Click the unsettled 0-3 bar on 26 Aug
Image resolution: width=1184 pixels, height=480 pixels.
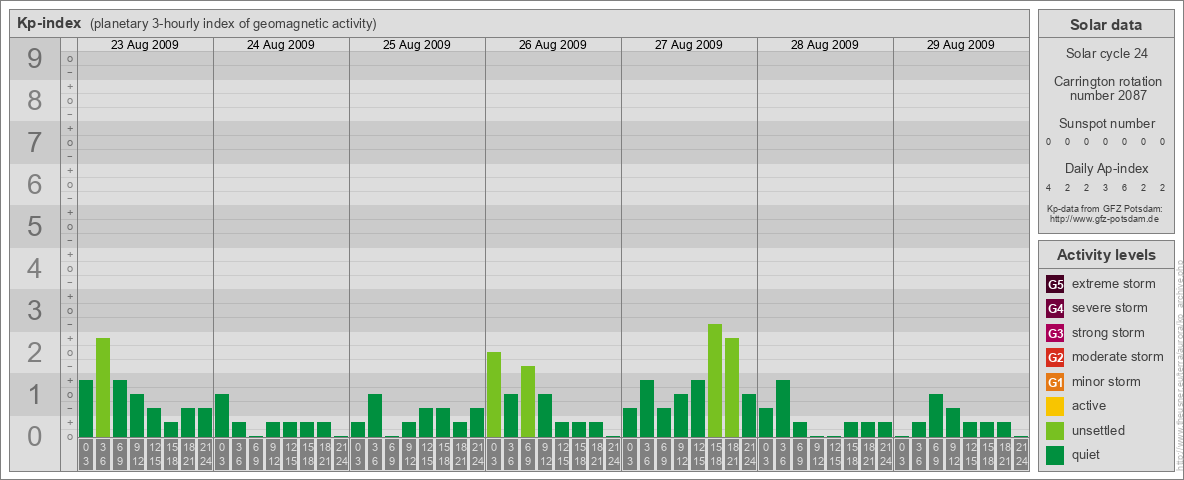[494, 395]
